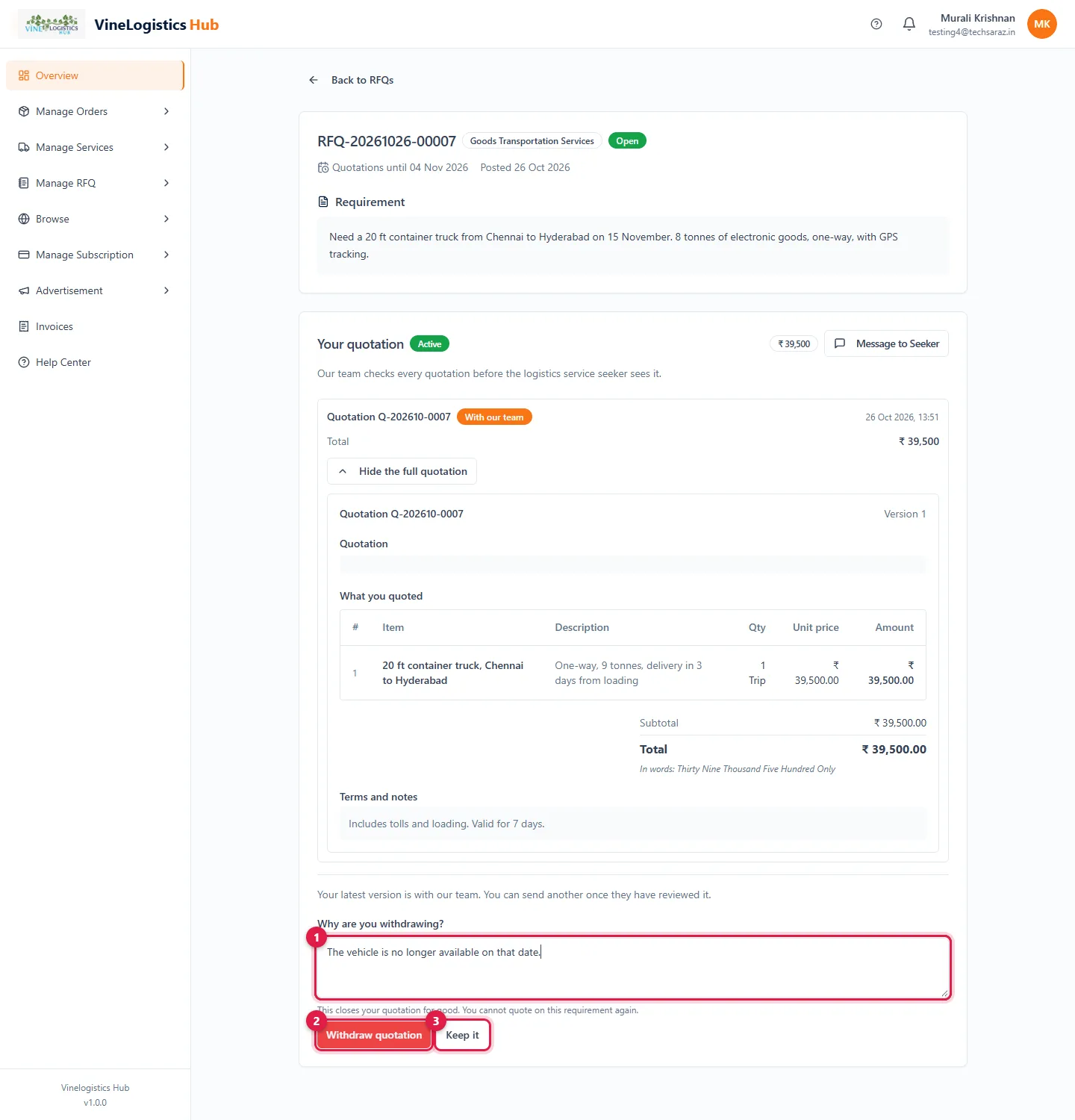Click the Goods Transportation Services tag
The width and height of the screenshot is (1075, 1120).
pos(532,140)
